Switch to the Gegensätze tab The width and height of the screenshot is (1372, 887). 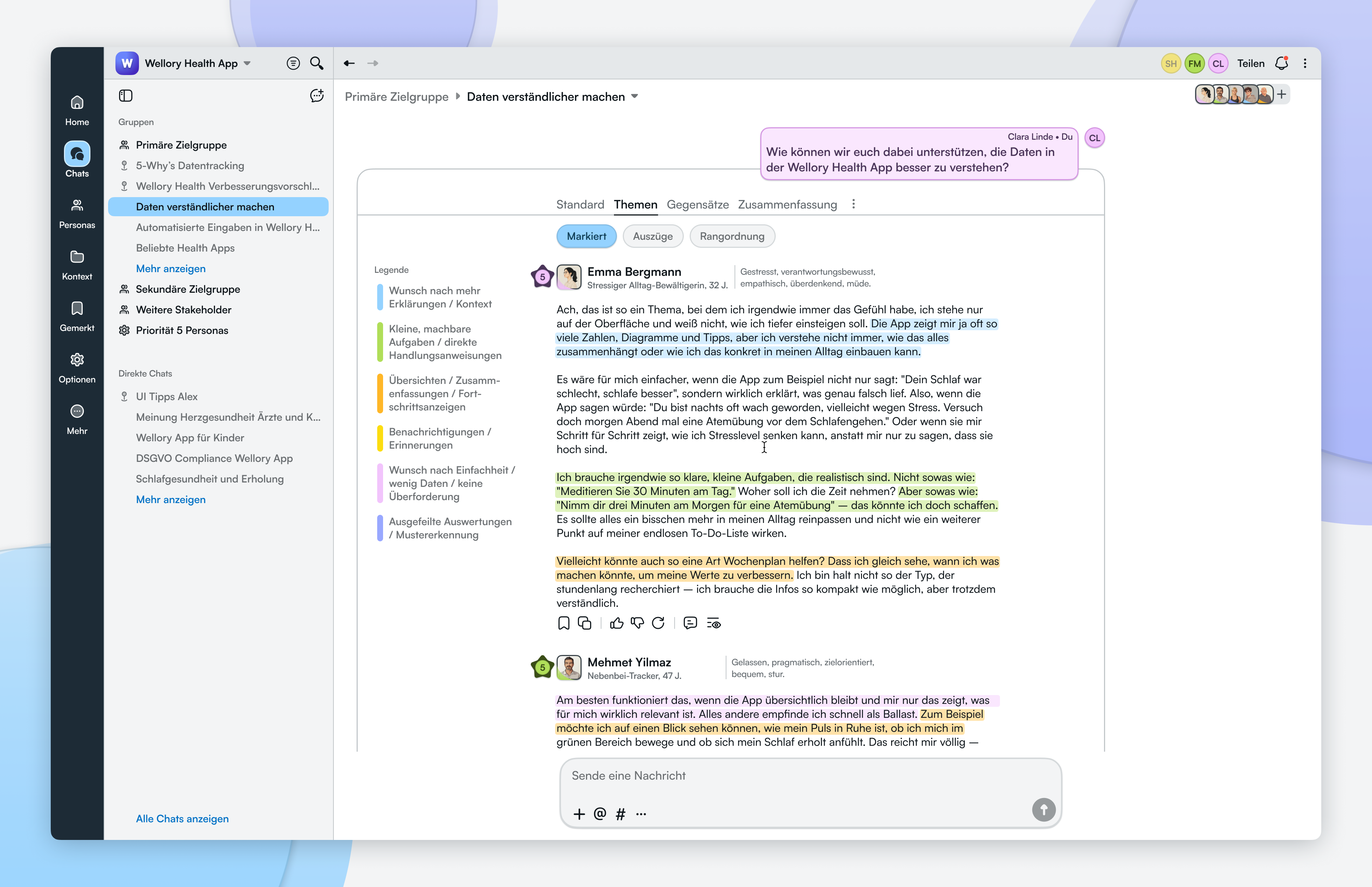pos(697,204)
